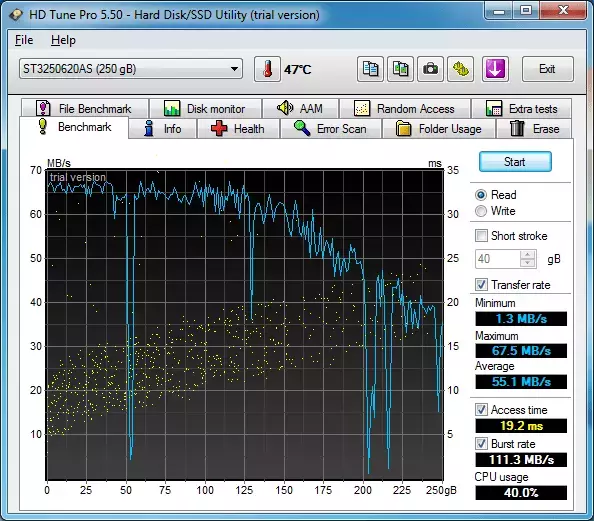Click the copy screenshot to clipboard icon
Screen dimensions: 594x521
coord(400,69)
